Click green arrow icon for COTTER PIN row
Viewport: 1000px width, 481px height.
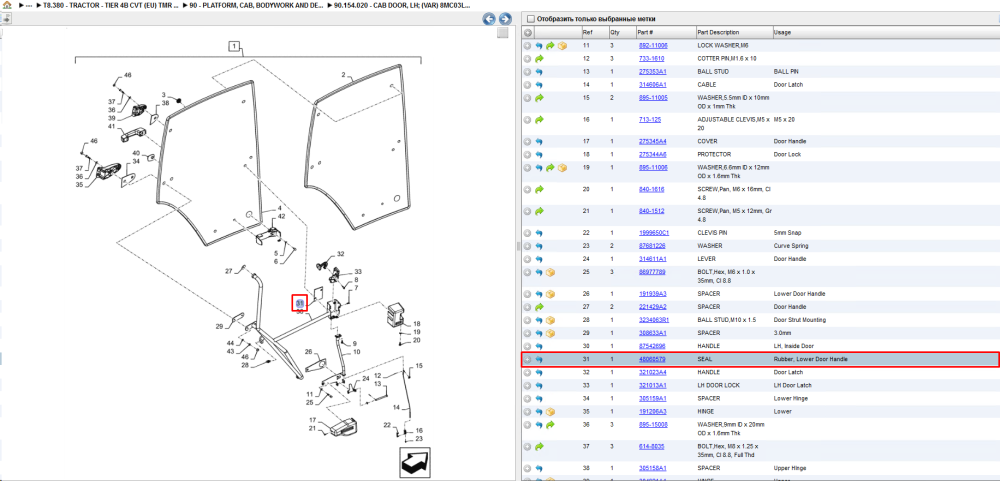(539, 59)
